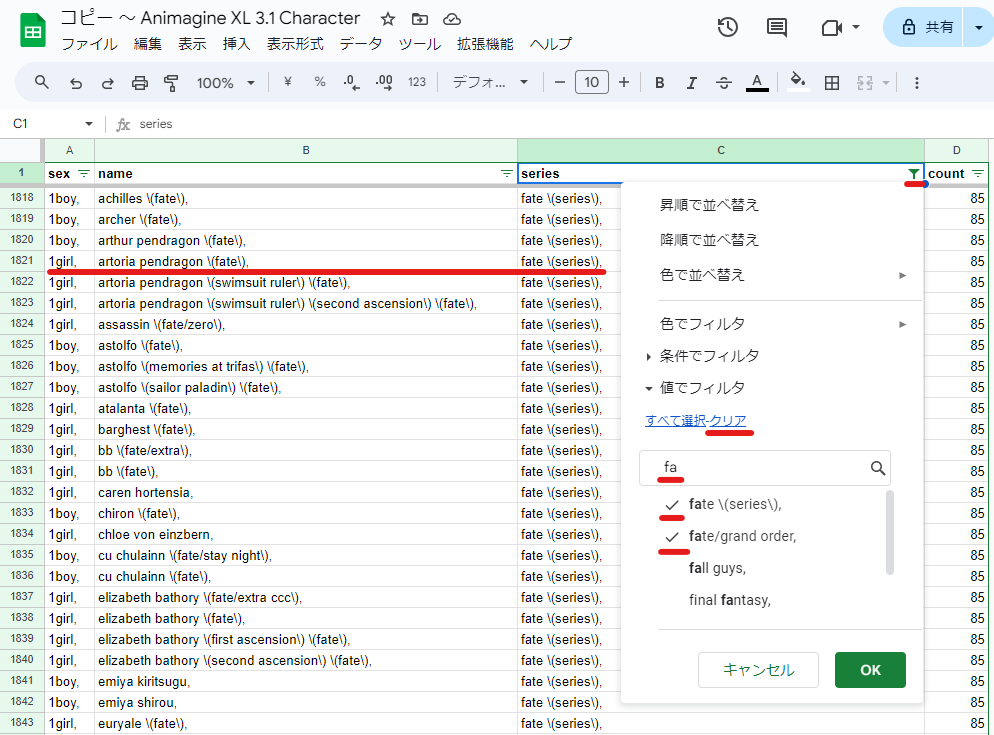Print the spreadsheet
Screen dimensions: 994x735
click(x=139, y=82)
